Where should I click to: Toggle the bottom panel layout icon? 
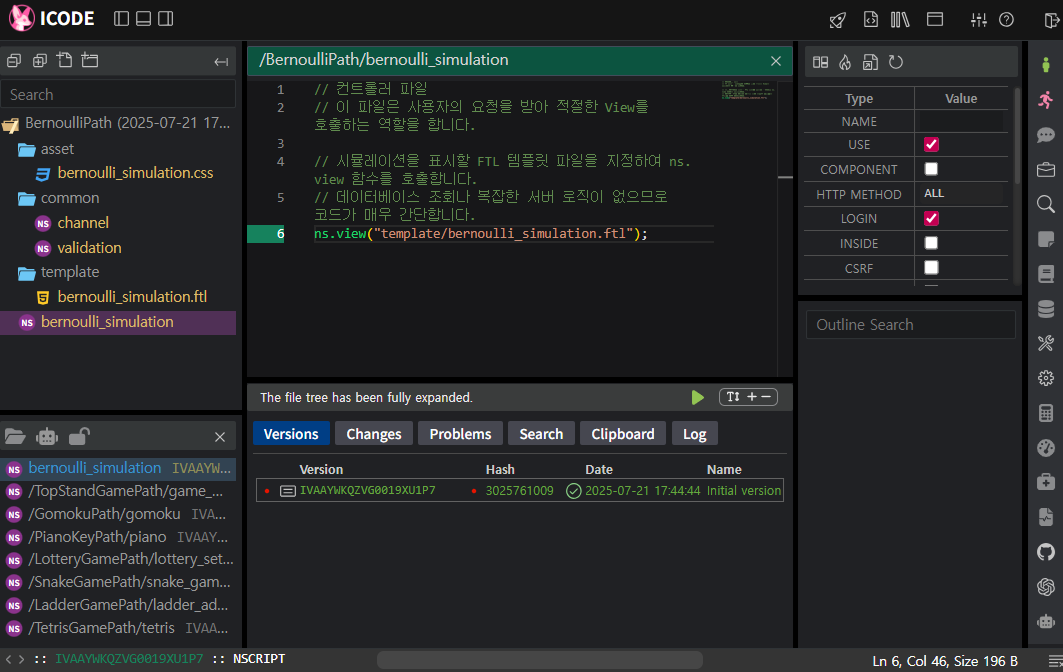(x=143, y=18)
